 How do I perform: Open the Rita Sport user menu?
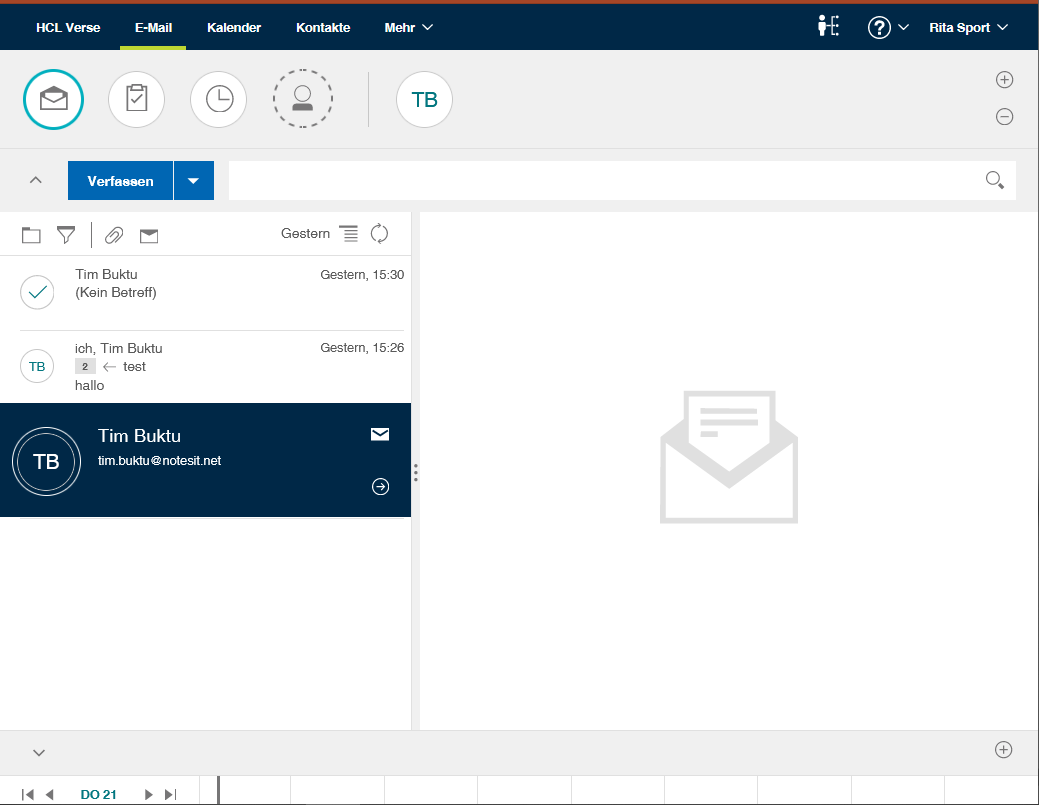(x=968, y=28)
